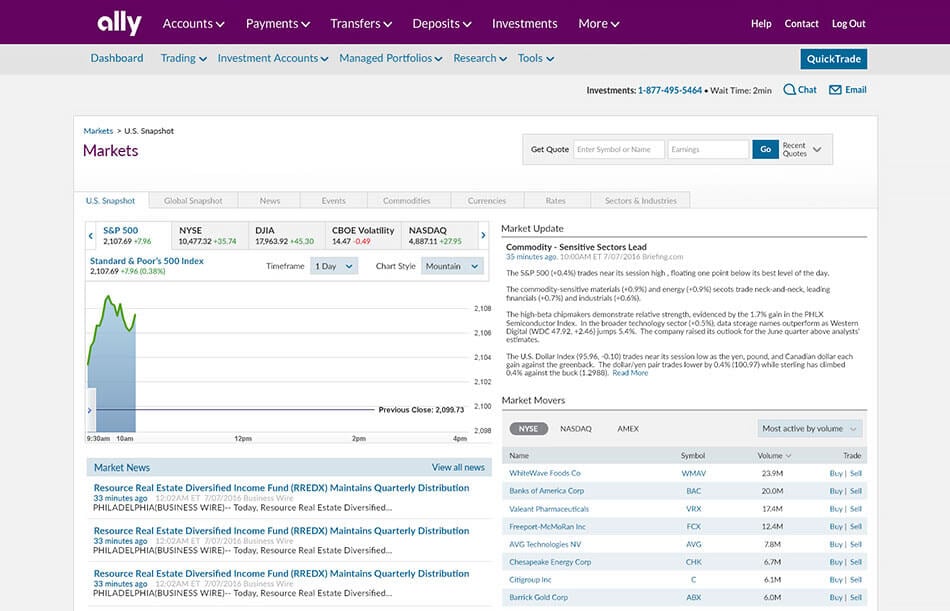The image size is (950, 611).
Task: Select the NASDAQ market movers filter
Action: 576,429
